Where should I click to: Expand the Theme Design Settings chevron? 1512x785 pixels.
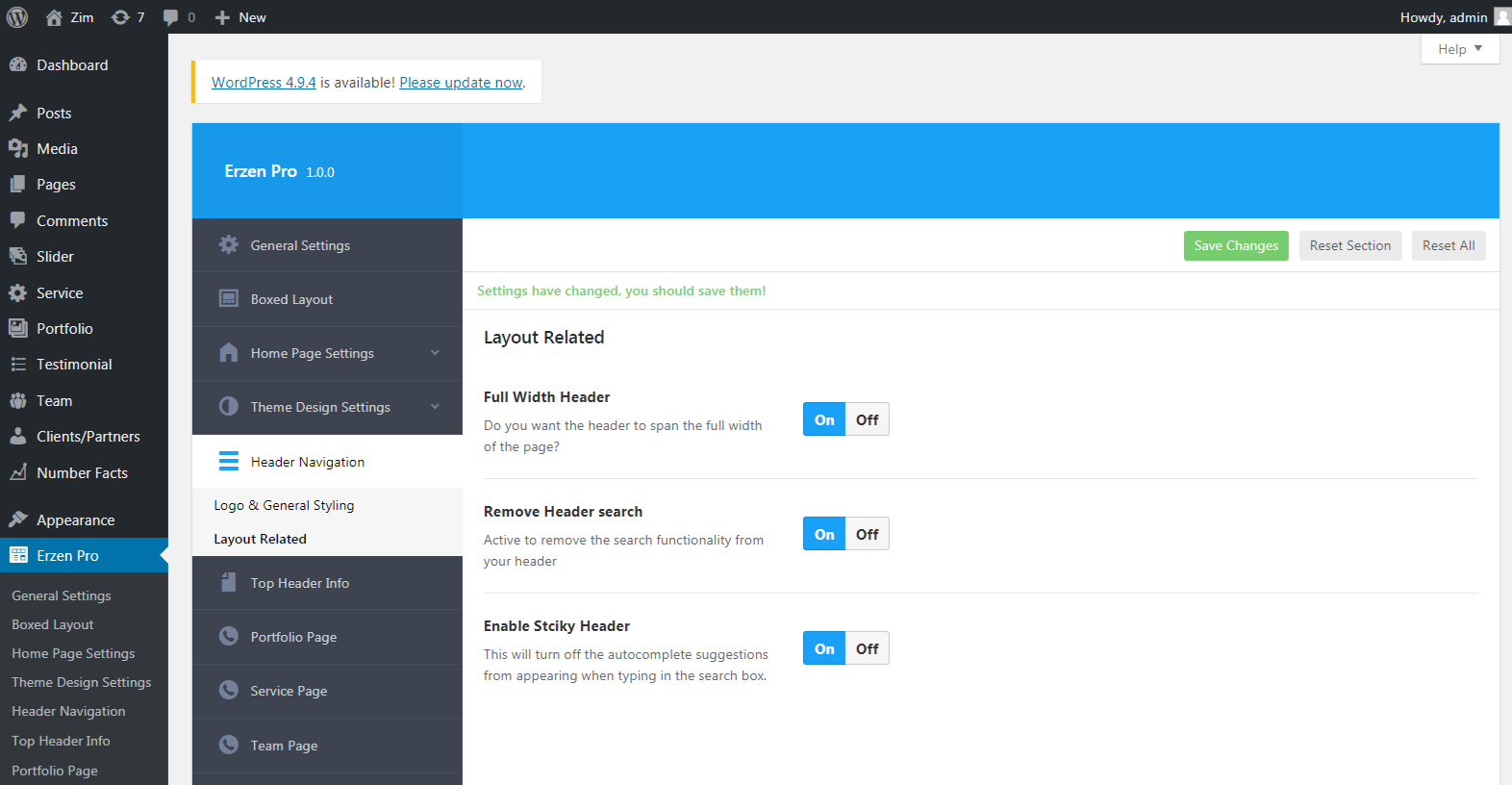[x=435, y=407]
